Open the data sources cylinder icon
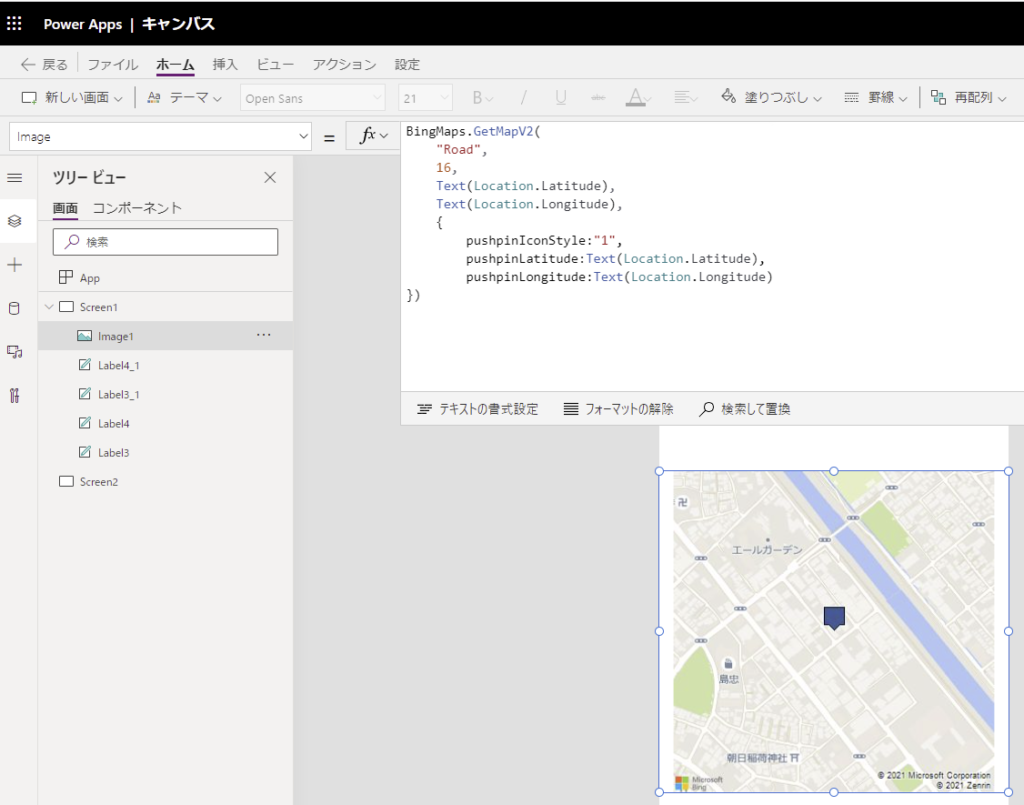Image resolution: width=1024 pixels, height=805 pixels. (14, 308)
